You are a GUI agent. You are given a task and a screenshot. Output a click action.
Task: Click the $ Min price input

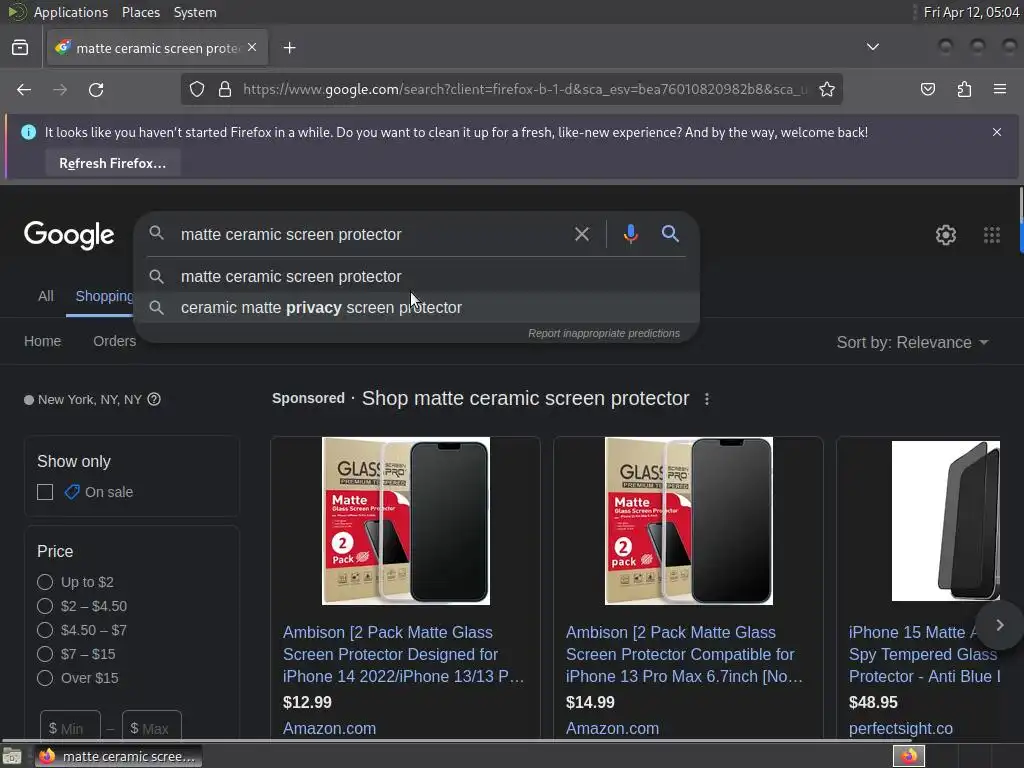pos(70,727)
